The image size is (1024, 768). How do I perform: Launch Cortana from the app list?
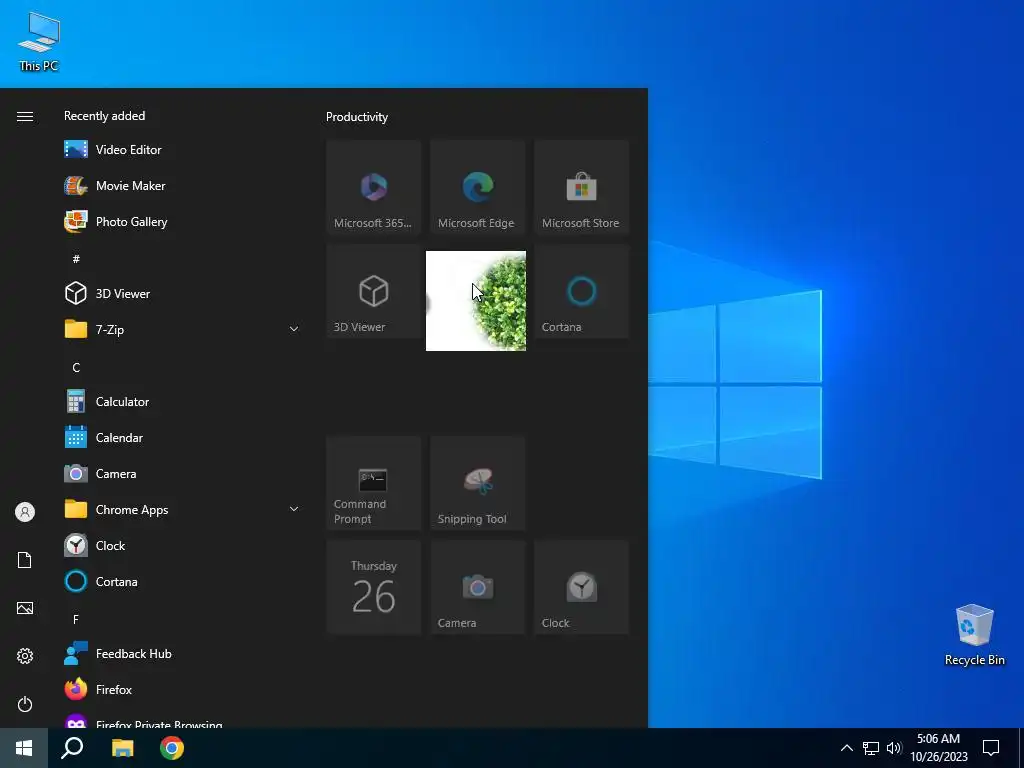coord(183,581)
